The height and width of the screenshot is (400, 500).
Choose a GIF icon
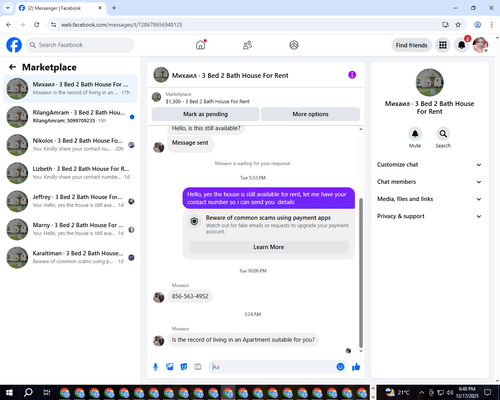pyautogui.click(x=198, y=367)
